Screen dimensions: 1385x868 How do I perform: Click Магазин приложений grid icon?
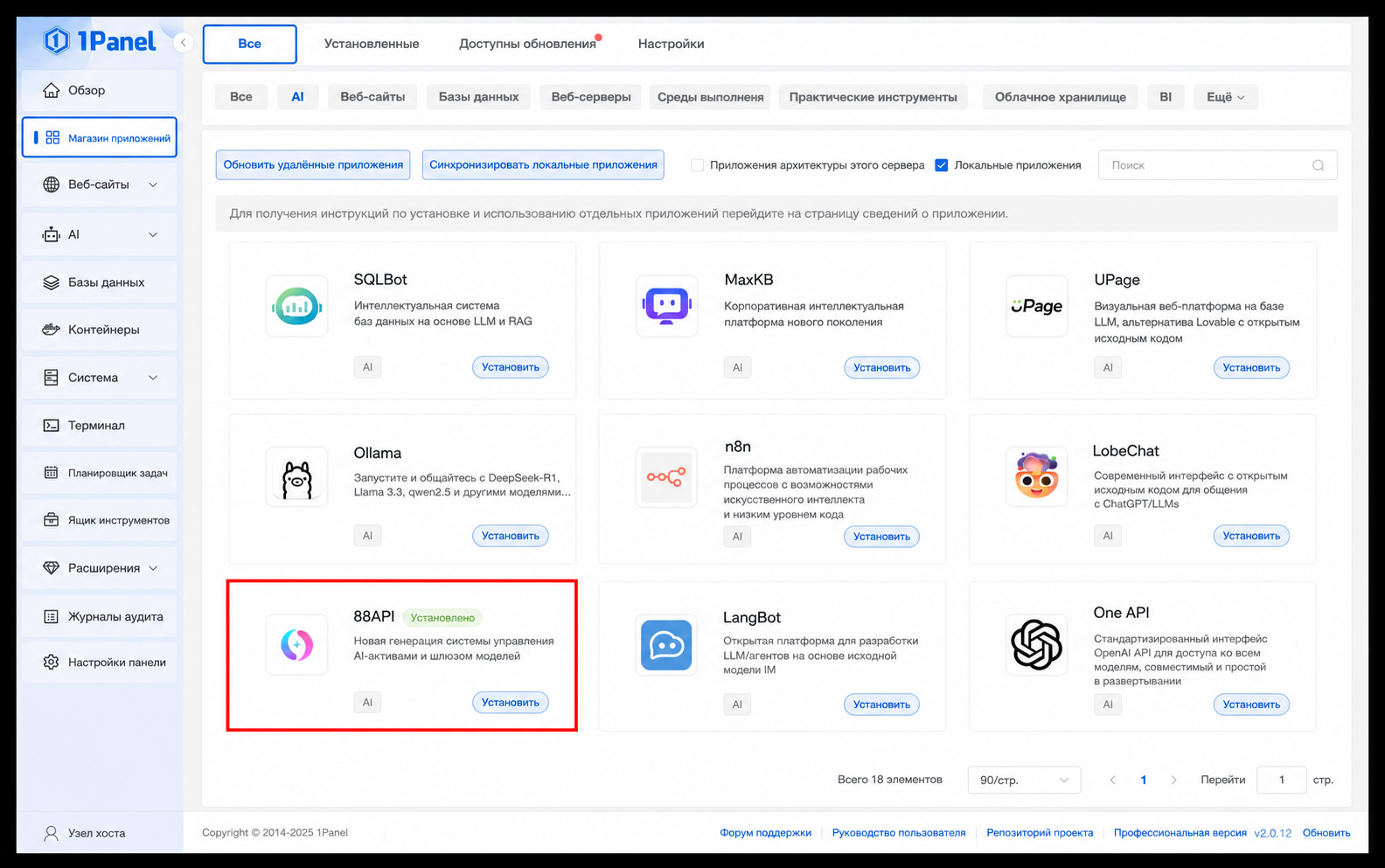[52, 138]
